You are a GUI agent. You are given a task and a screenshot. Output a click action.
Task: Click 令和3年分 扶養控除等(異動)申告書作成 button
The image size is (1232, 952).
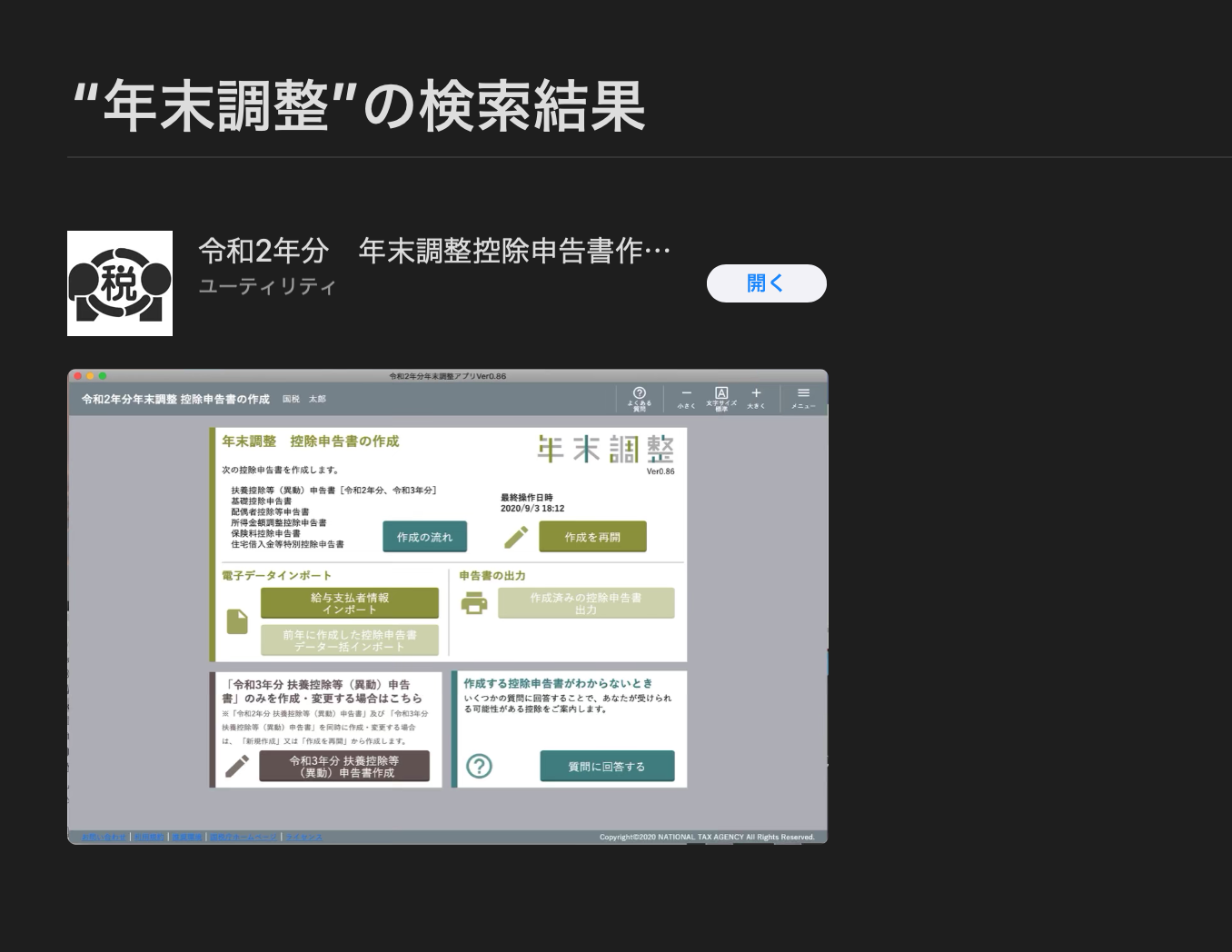[x=344, y=766]
